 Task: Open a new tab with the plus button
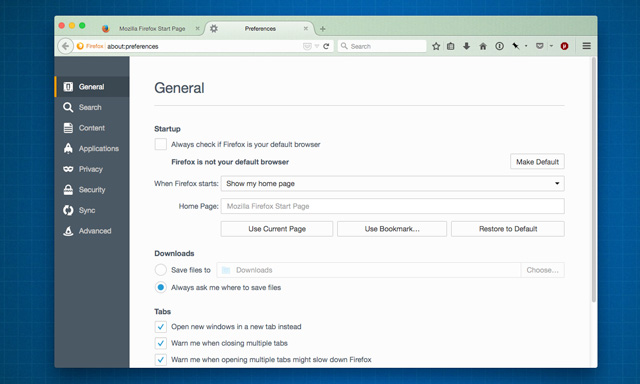click(323, 29)
